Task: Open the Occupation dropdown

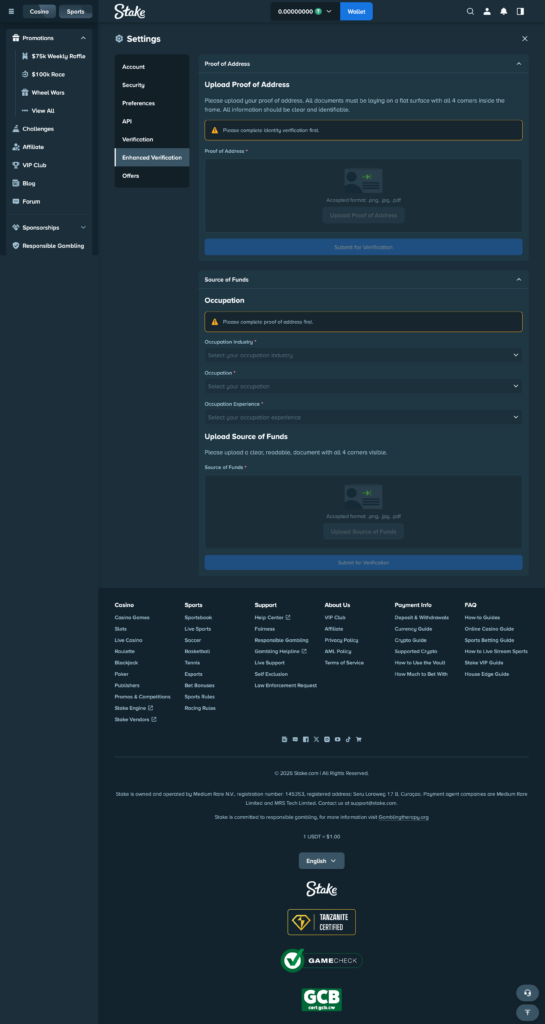Action: tap(363, 386)
